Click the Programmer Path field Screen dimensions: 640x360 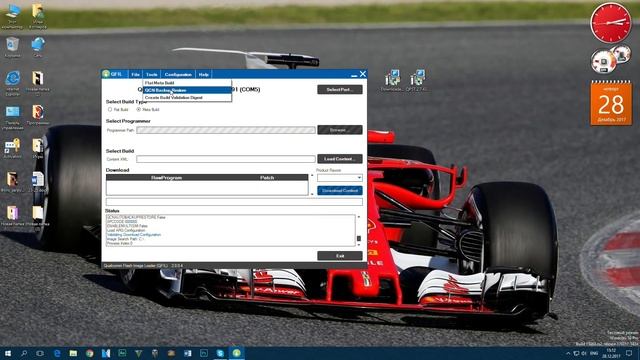pos(226,130)
